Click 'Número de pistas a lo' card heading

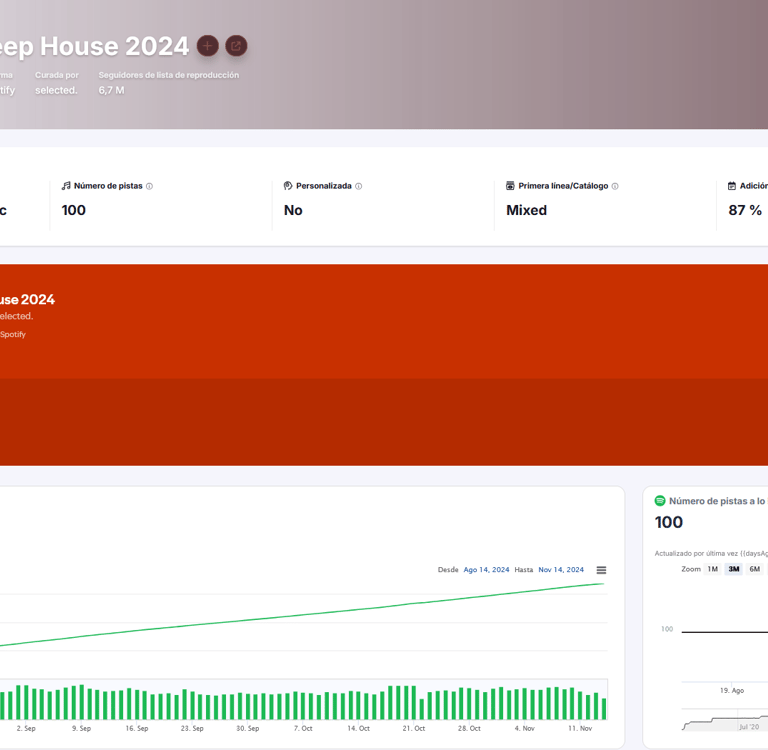point(717,501)
